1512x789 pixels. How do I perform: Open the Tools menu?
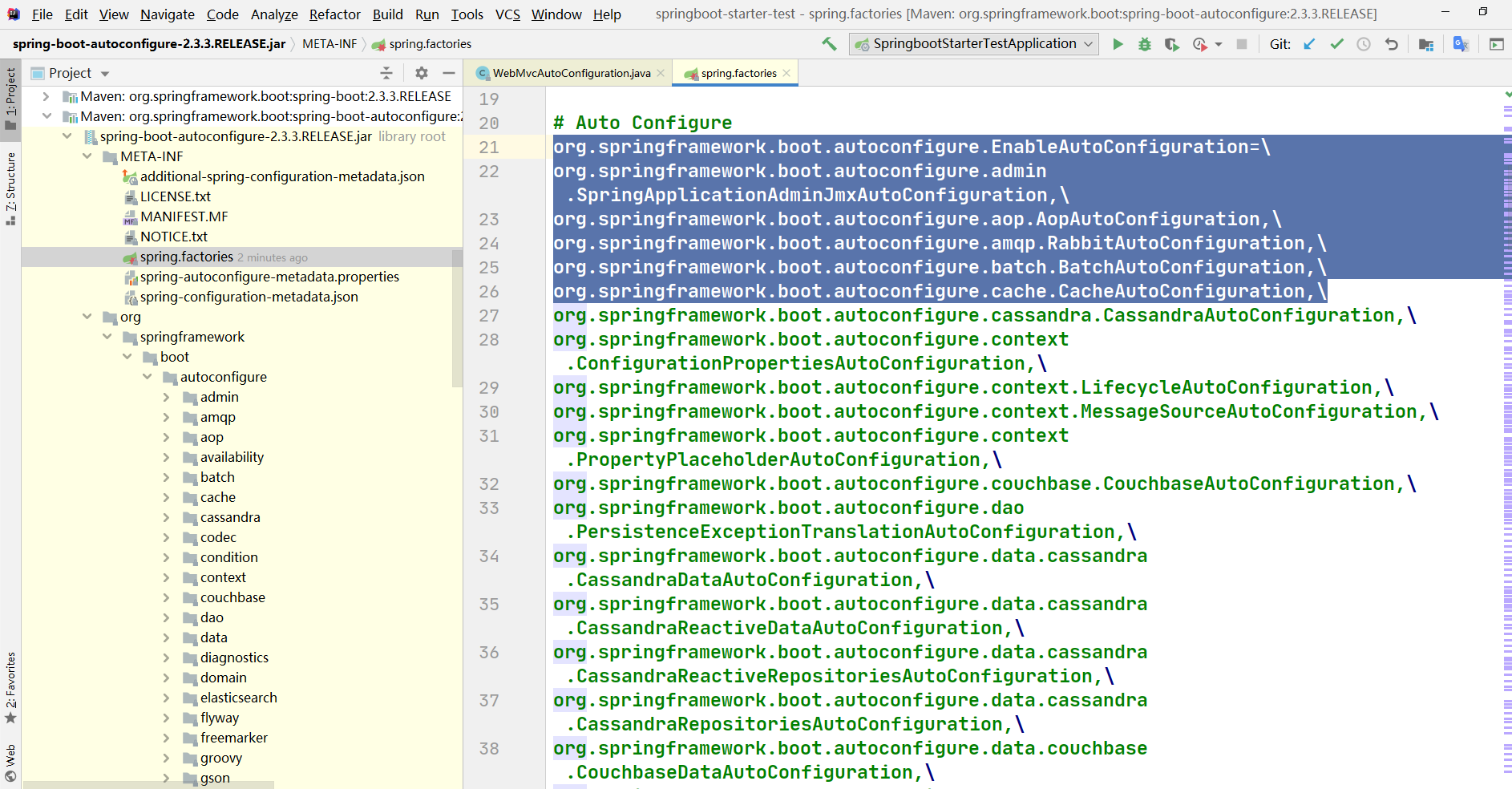467,14
